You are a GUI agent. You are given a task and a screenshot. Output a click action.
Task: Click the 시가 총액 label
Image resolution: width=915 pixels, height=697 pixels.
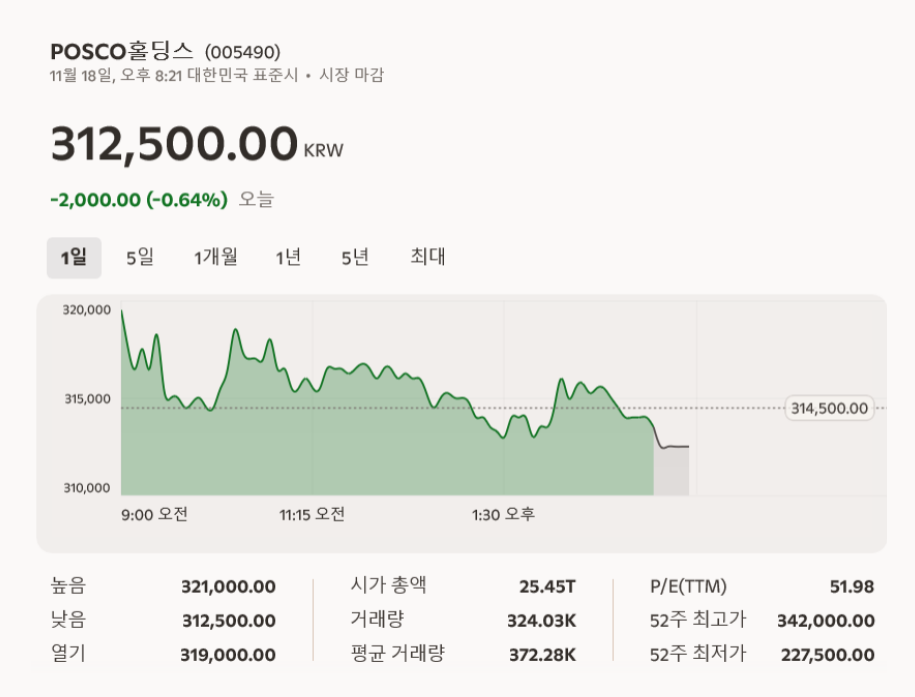(388, 585)
